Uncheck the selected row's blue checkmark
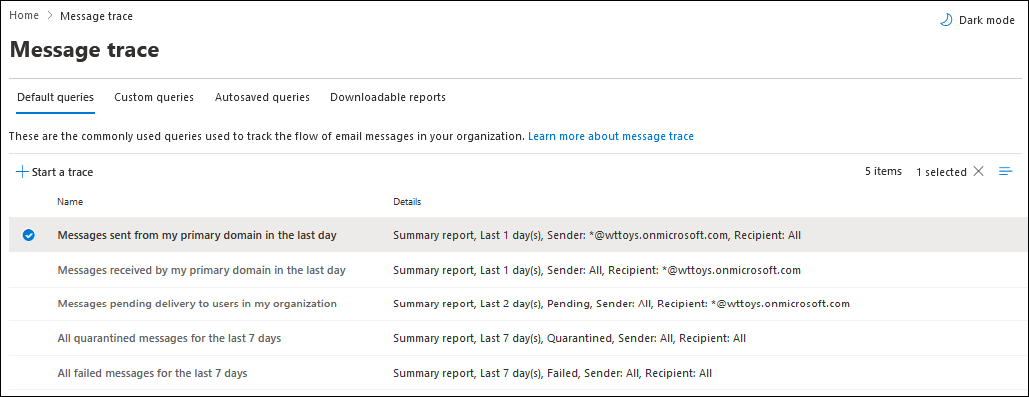1029x397 pixels. pos(28,235)
